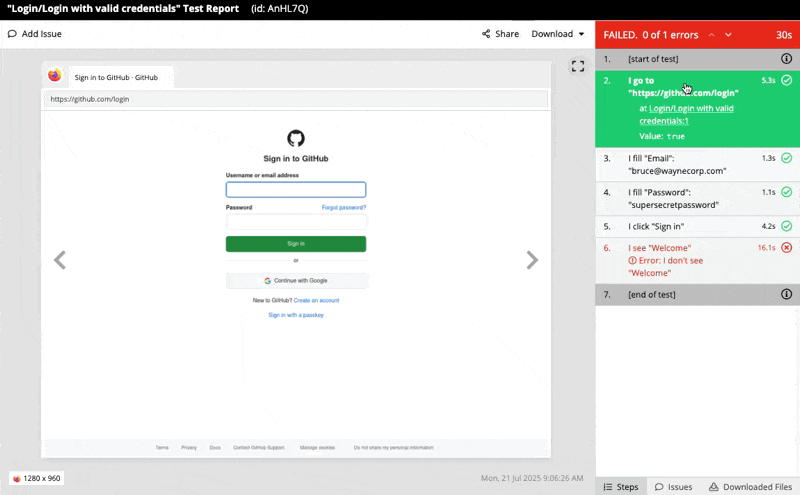Click Sign in with a passkey link
This screenshot has width=800, height=495.
(296, 315)
